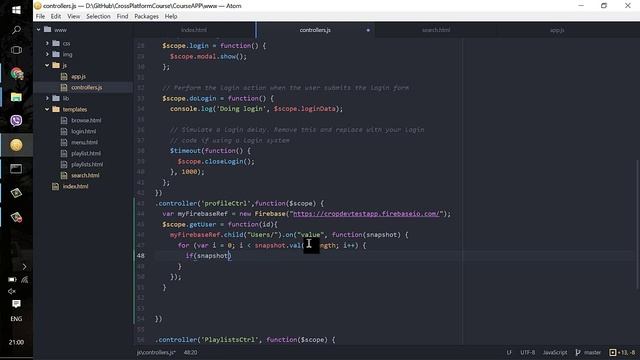The image size is (640, 360).
Task: Click the app.js file icon
Action: tap(64, 76)
